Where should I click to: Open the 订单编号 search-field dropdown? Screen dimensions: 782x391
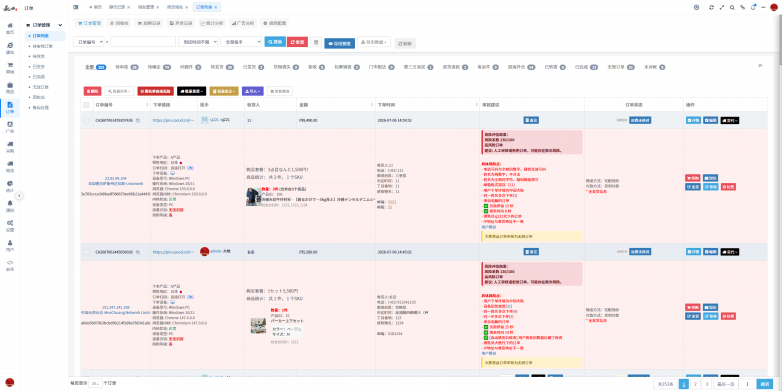[x=89, y=42]
